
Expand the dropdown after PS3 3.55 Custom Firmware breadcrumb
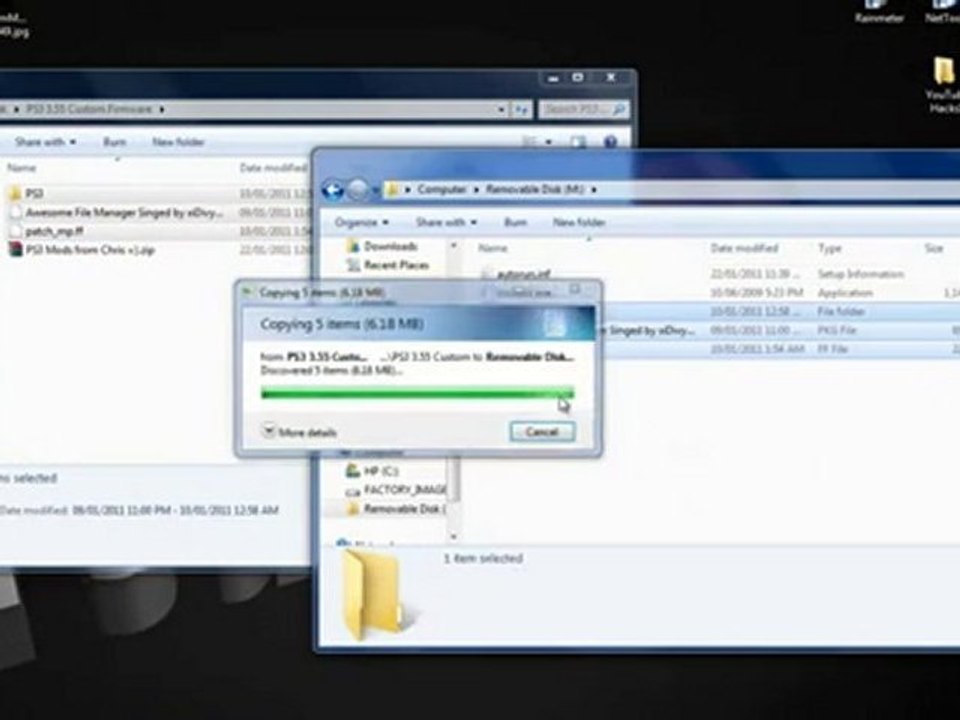point(162,110)
